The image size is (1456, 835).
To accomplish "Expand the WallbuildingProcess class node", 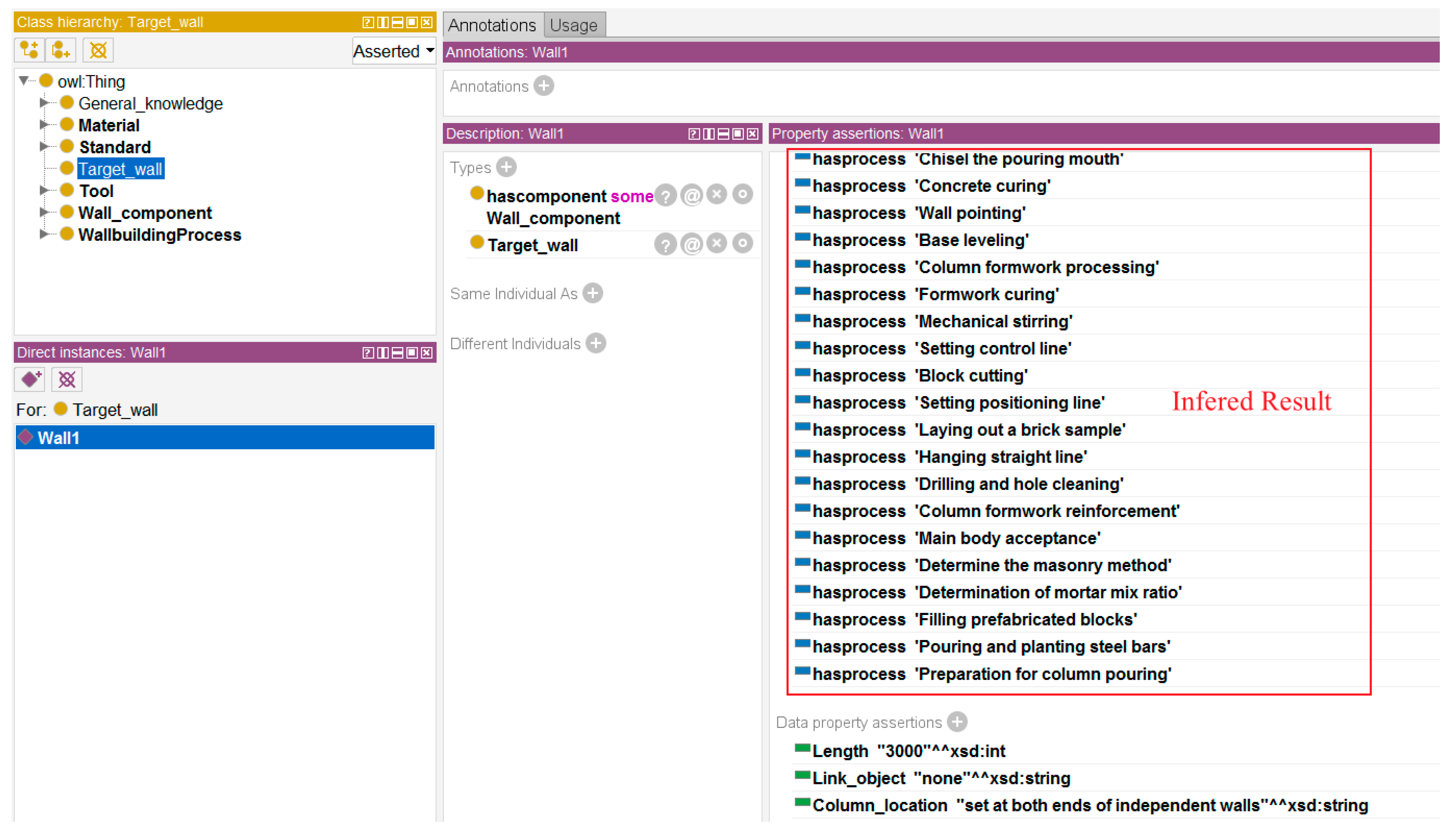I will click(44, 235).
